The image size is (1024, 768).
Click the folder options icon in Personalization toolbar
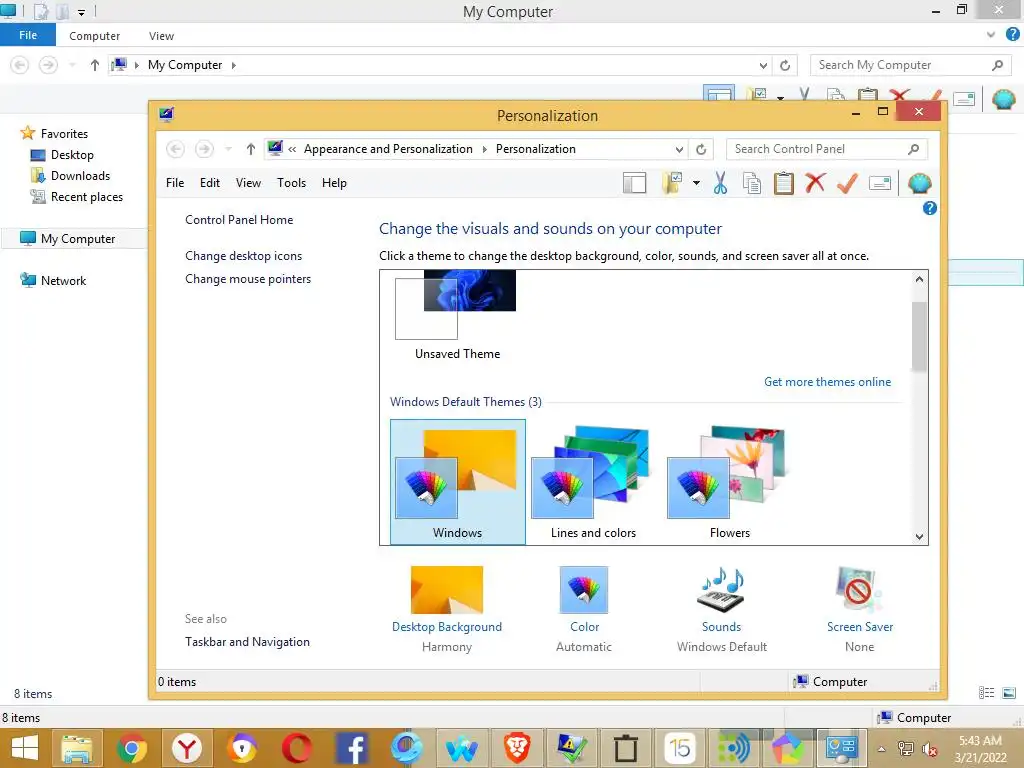pos(672,184)
